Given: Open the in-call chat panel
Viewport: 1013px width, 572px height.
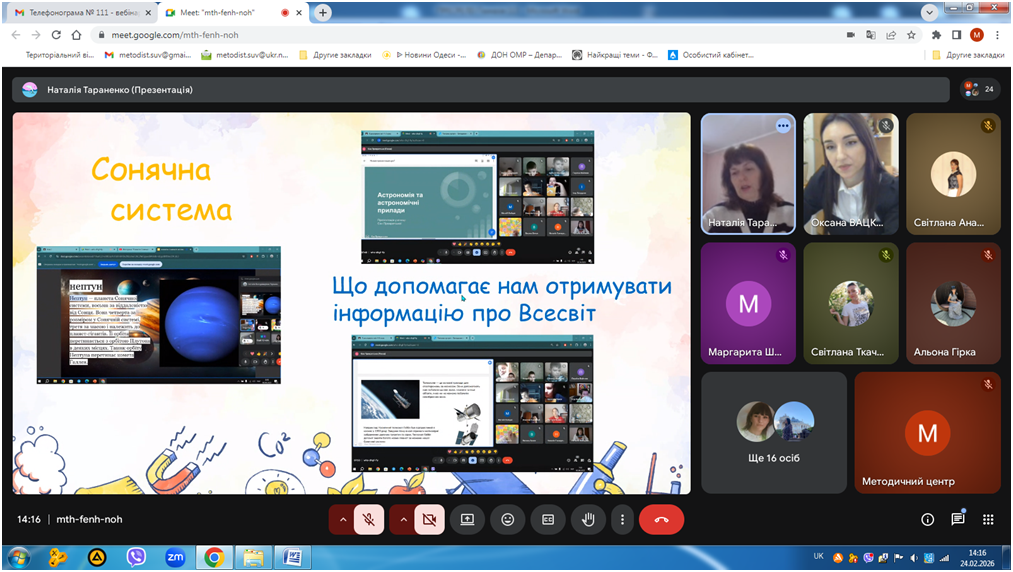Looking at the screenshot, I should [x=957, y=519].
